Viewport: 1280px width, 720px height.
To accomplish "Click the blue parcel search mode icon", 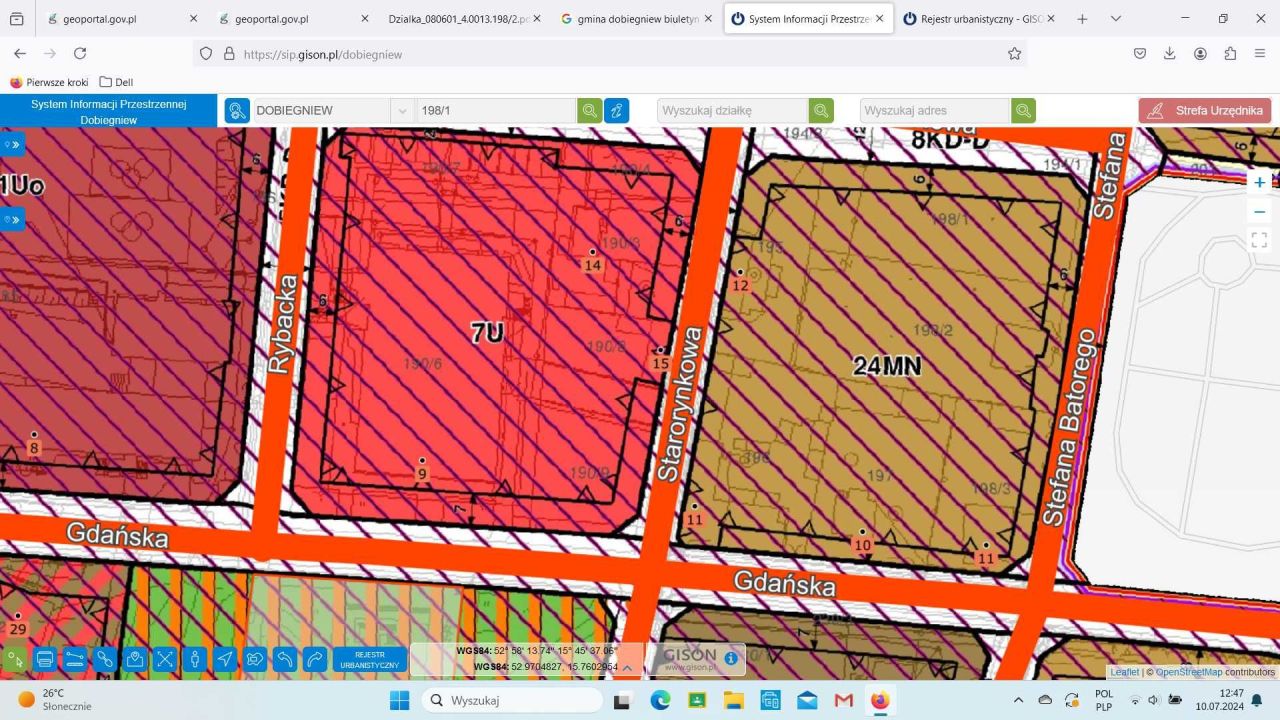I will [237, 111].
